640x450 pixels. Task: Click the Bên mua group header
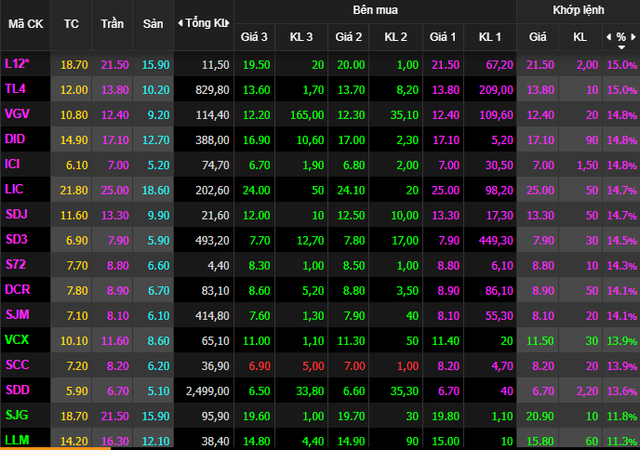(x=375, y=10)
